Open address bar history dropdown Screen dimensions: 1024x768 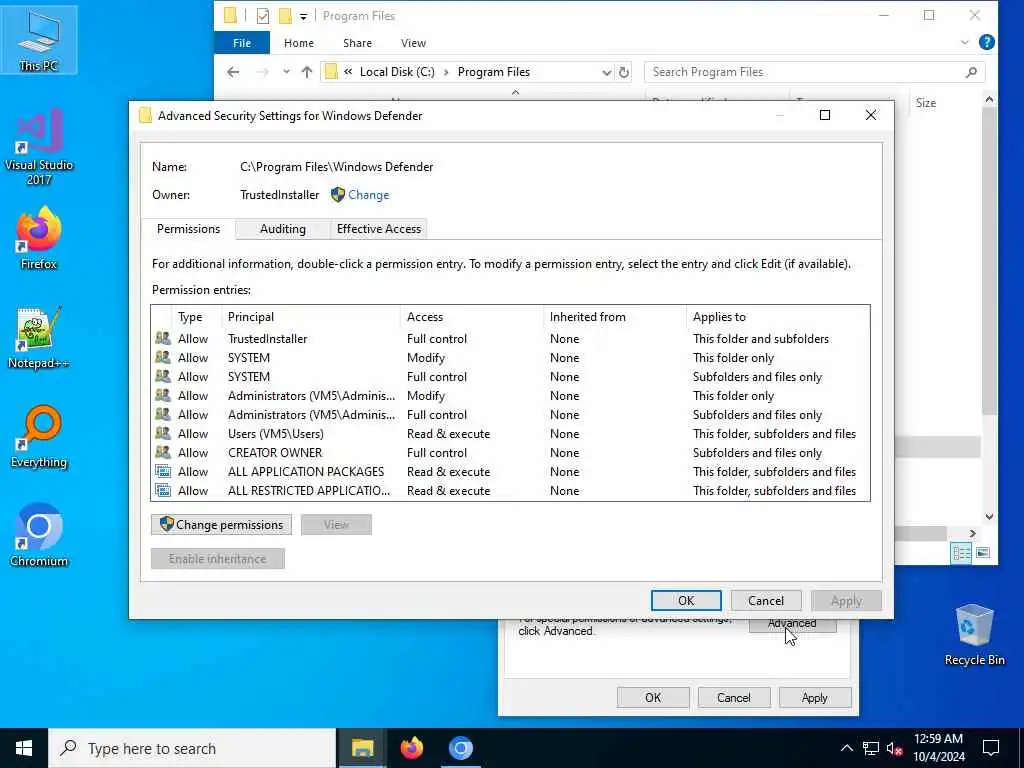tap(607, 72)
